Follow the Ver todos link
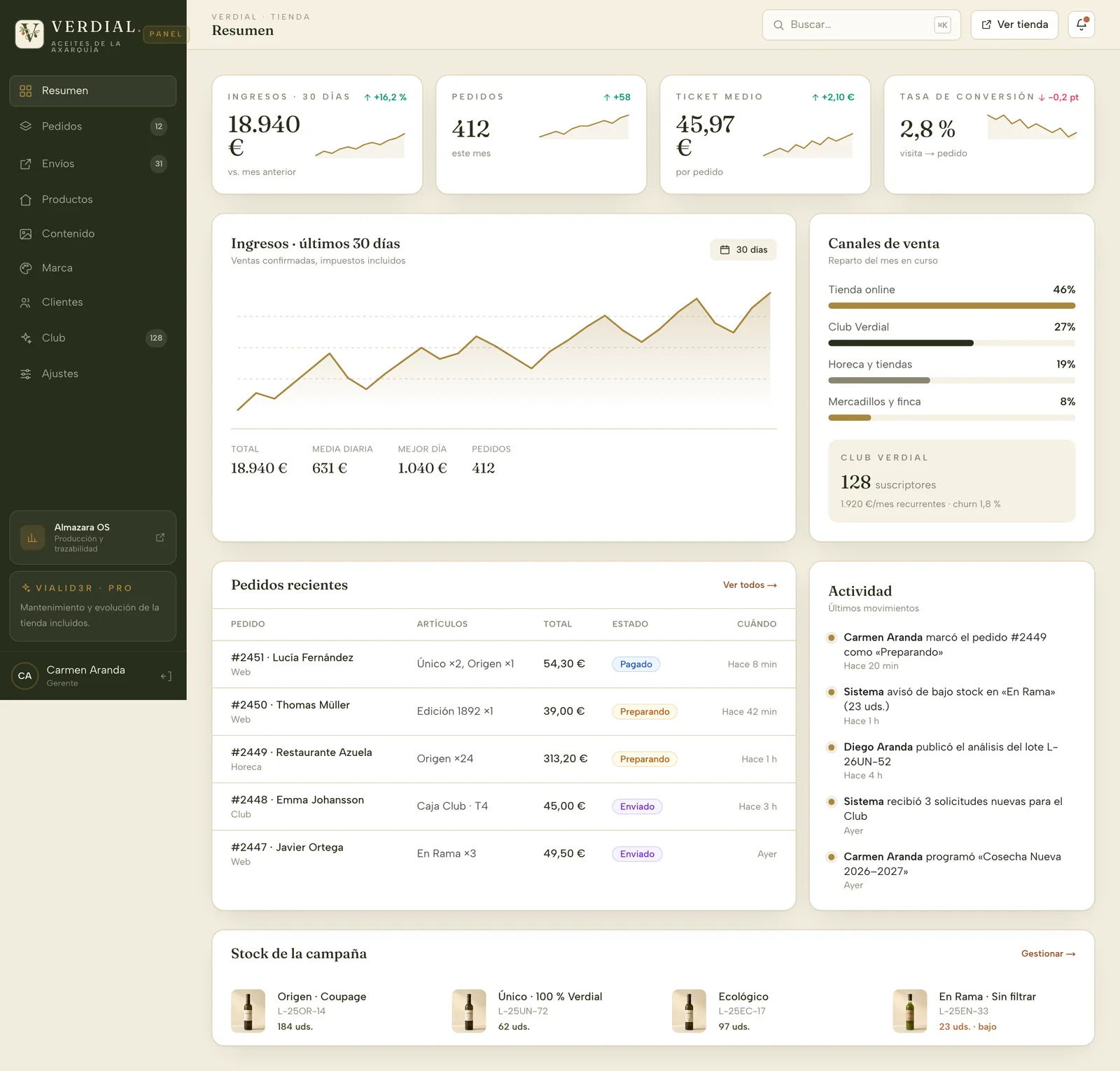 coord(750,585)
